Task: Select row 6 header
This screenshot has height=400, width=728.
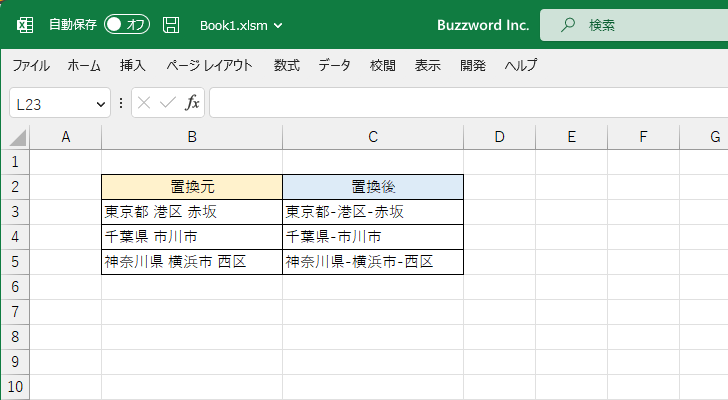Action: pyautogui.click(x=15, y=287)
